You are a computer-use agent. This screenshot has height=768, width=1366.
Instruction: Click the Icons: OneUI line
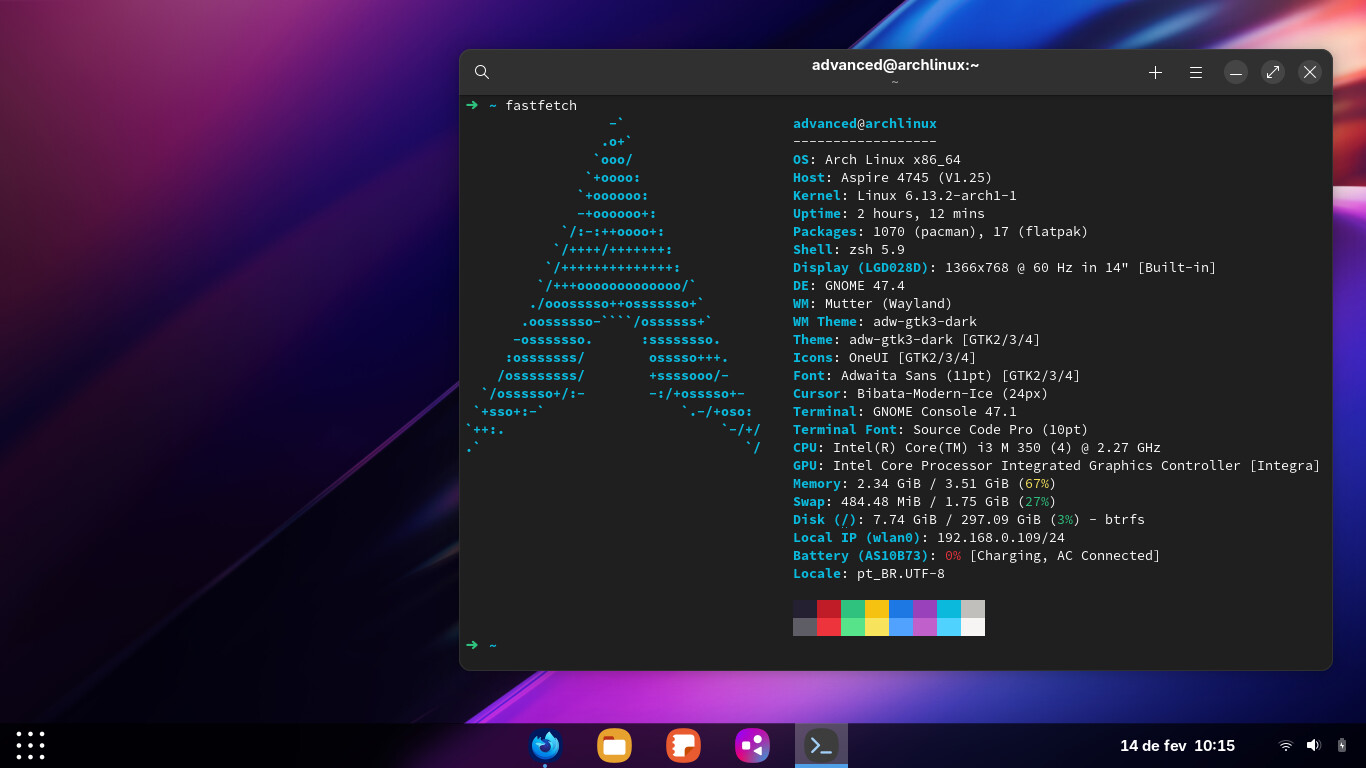coord(885,357)
